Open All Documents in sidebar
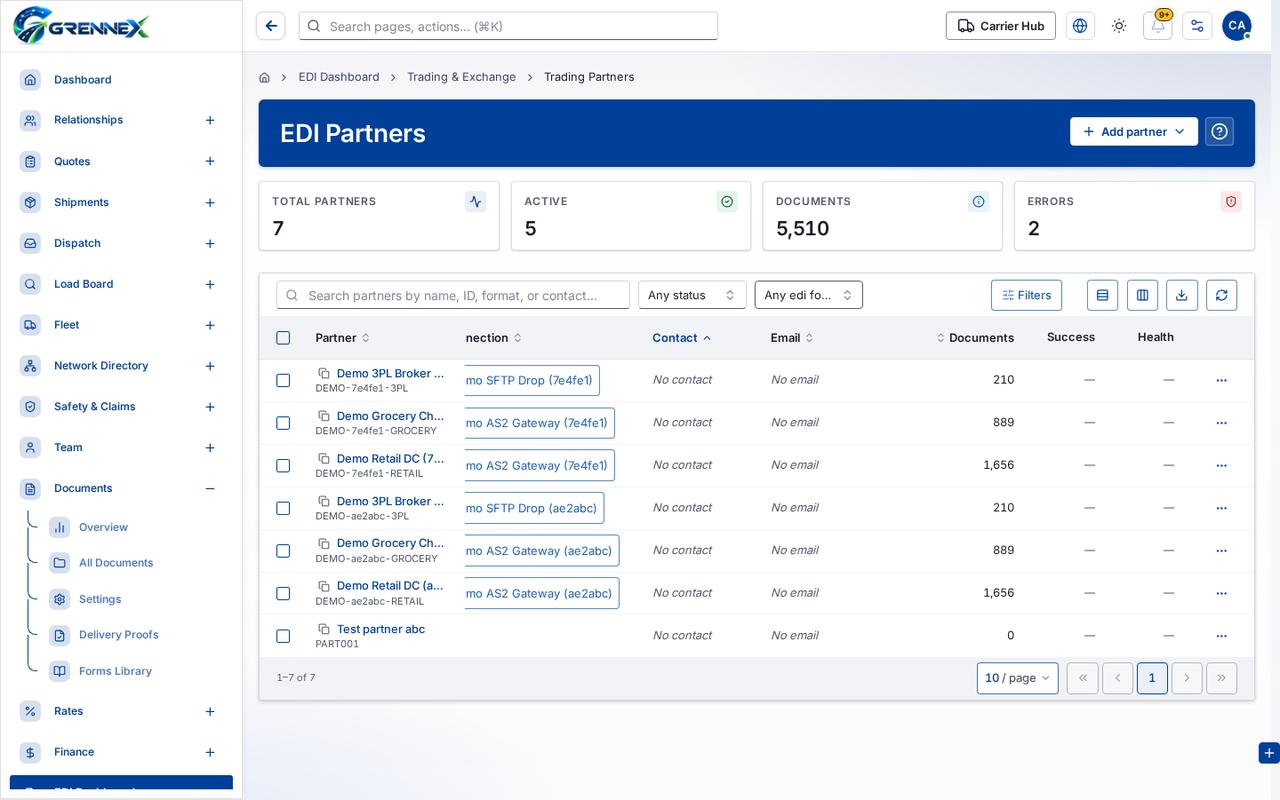 (x=116, y=563)
